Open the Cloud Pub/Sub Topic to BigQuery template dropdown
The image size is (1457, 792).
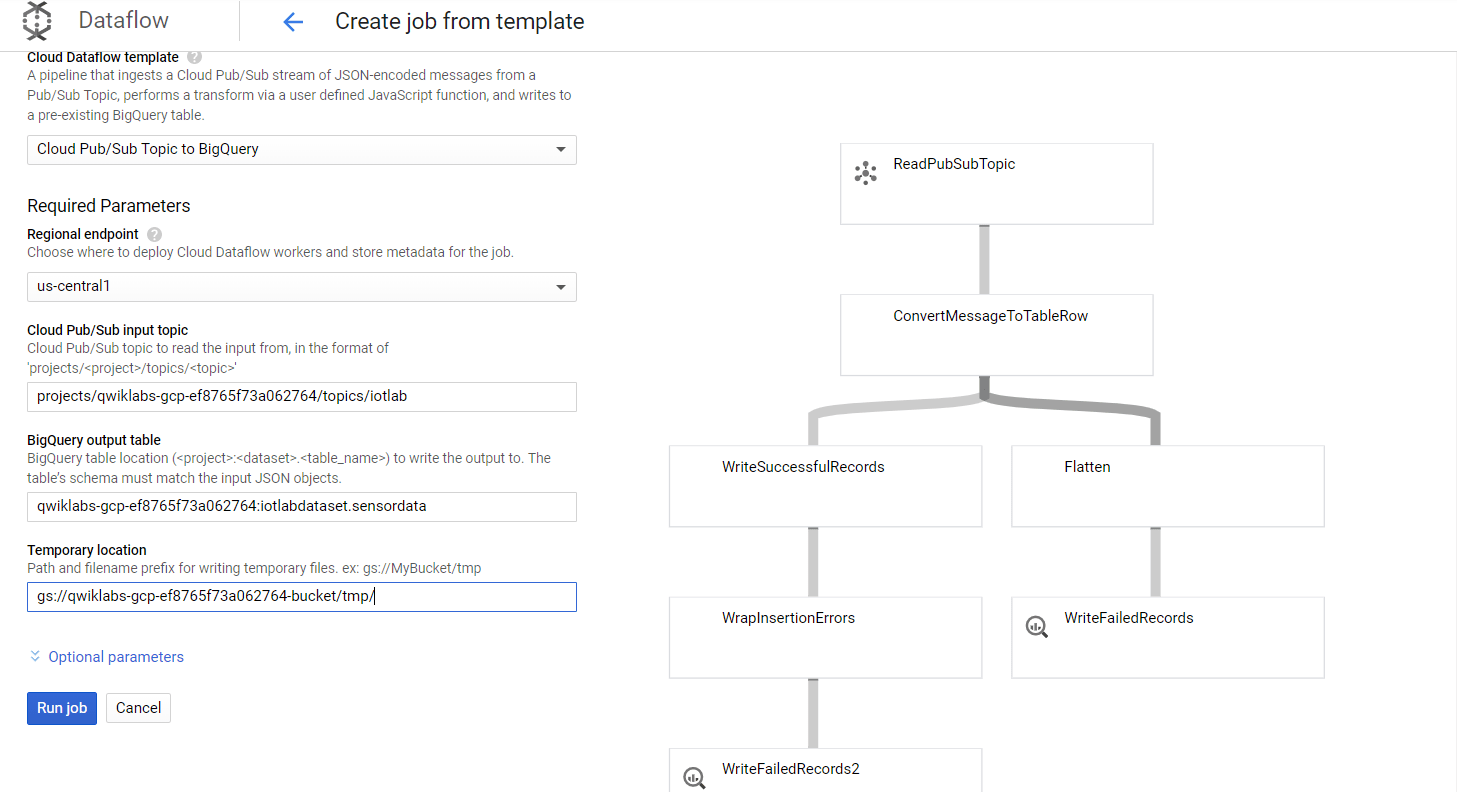pyautogui.click(x=301, y=149)
